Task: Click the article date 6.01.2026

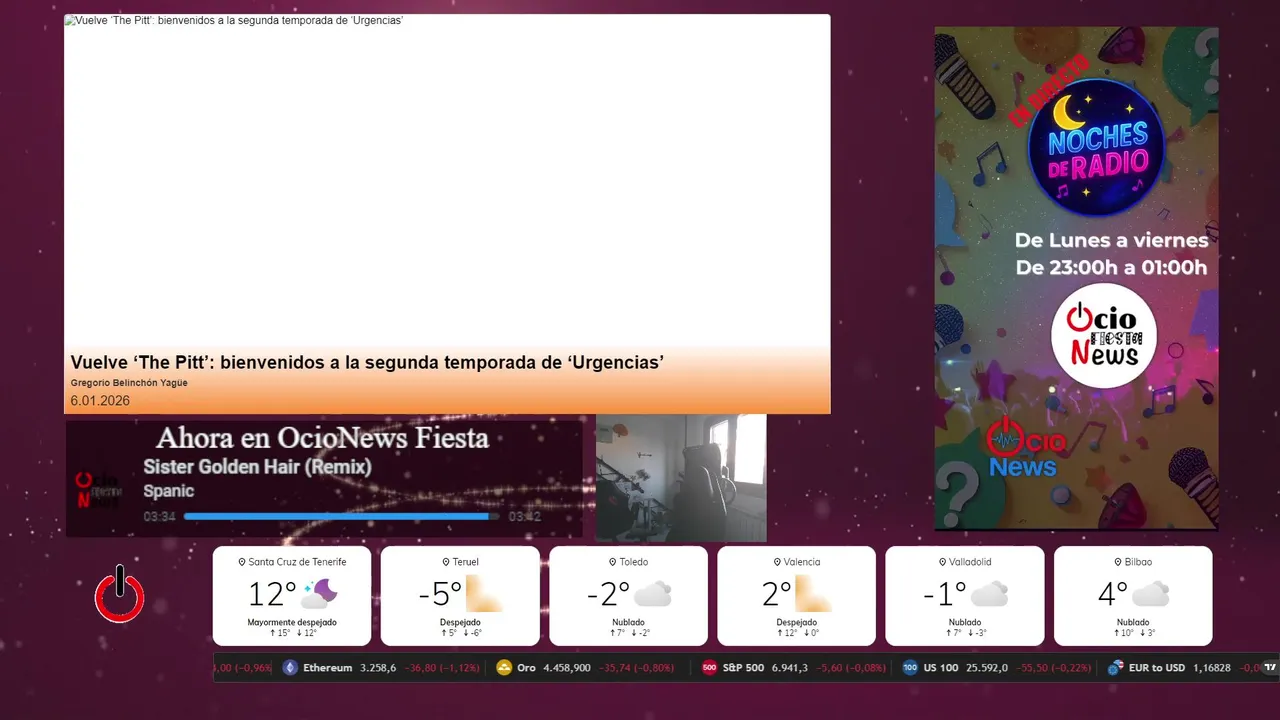Action: click(100, 401)
